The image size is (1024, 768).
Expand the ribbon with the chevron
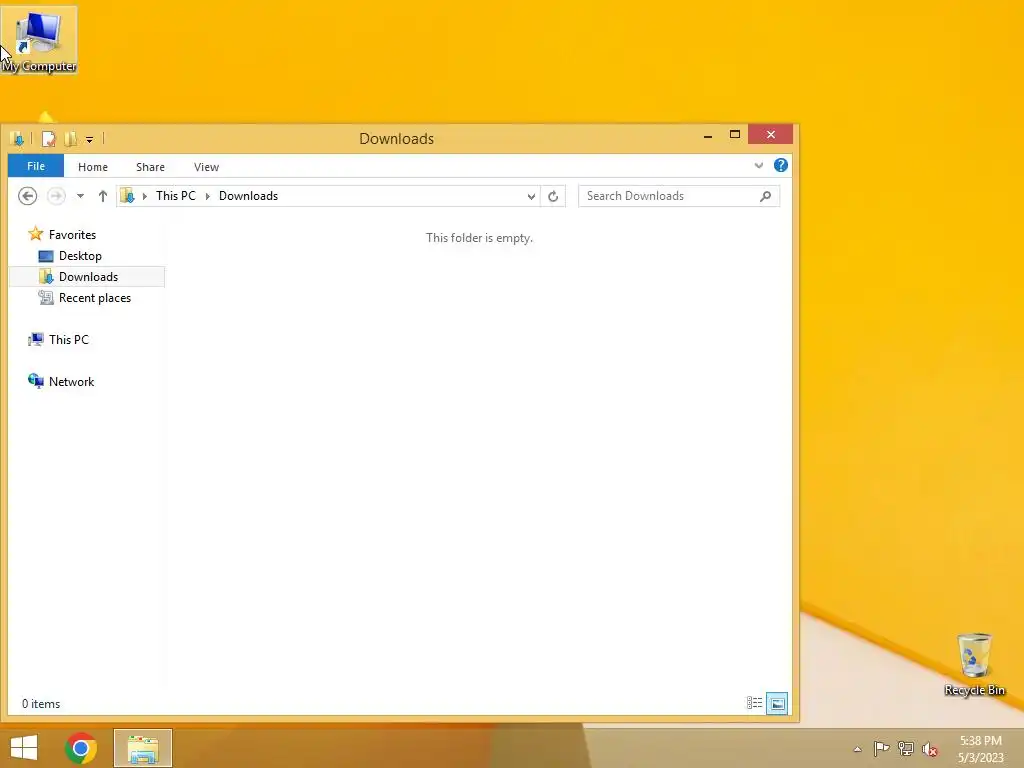[759, 166]
